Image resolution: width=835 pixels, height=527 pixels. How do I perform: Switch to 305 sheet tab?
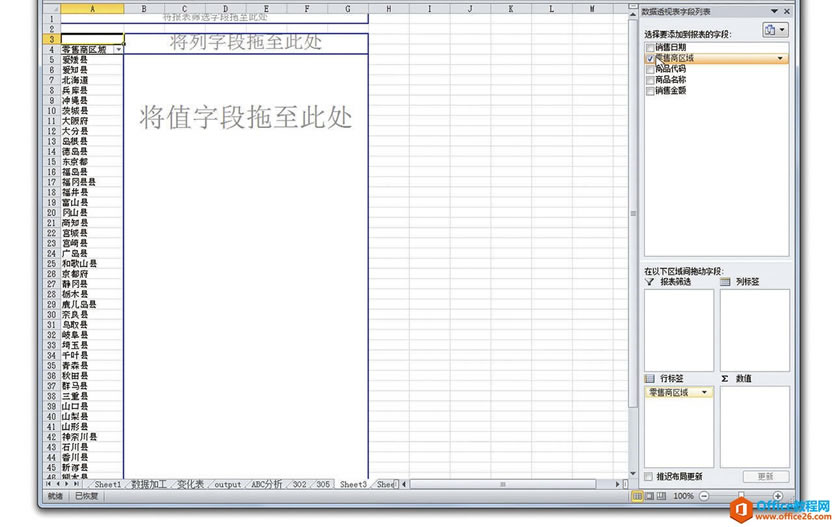pyautogui.click(x=323, y=484)
